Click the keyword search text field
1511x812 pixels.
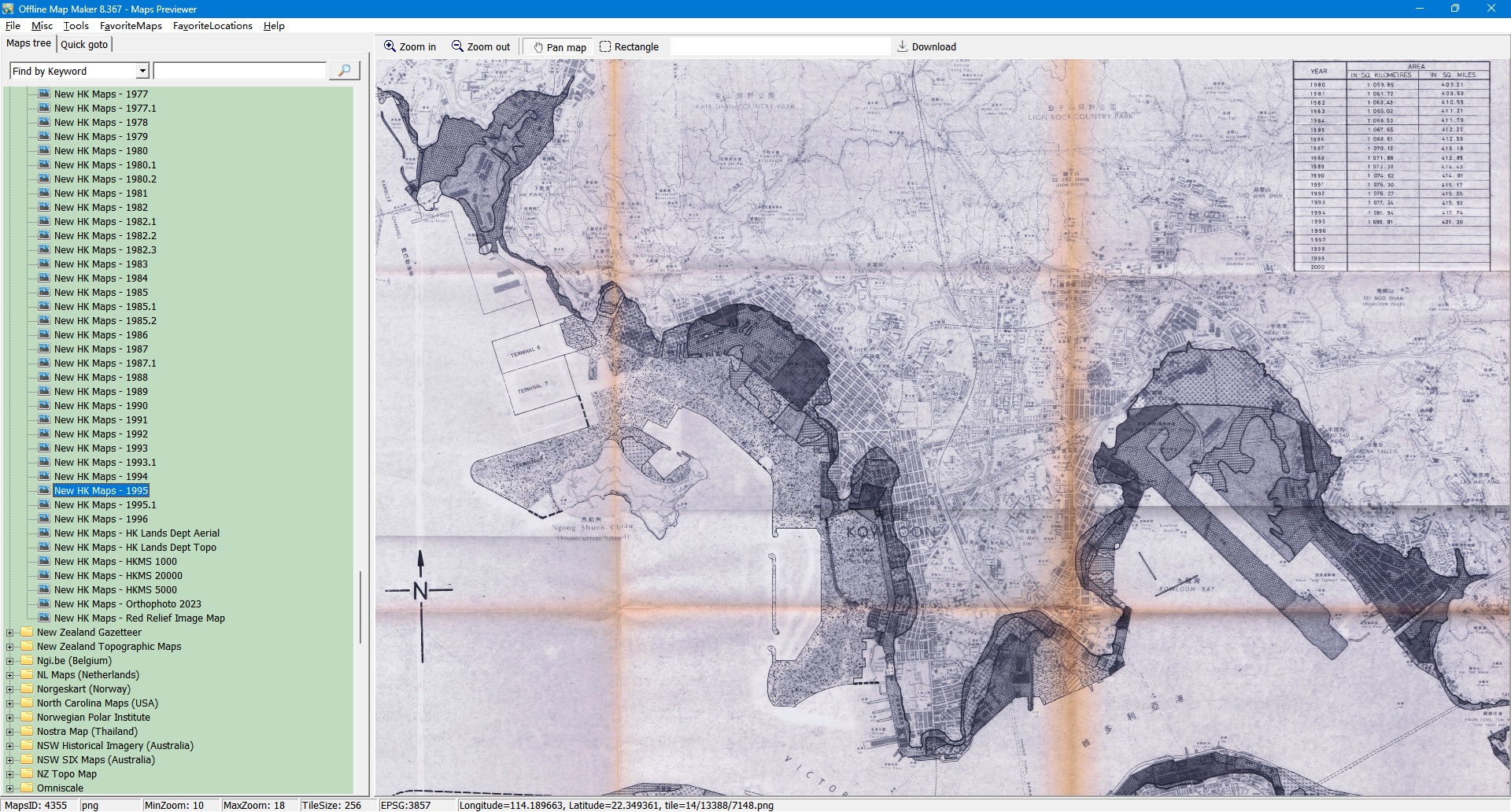click(240, 71)
